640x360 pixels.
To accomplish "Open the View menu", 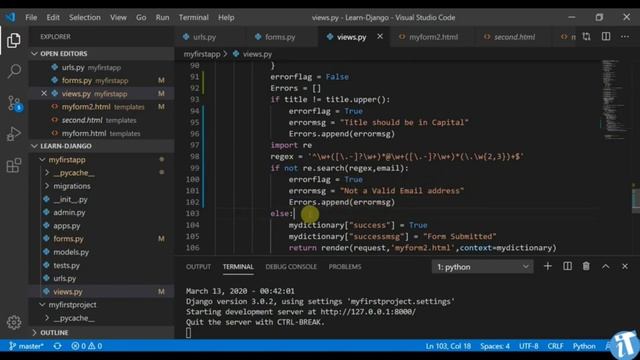I will click(118, 18).
